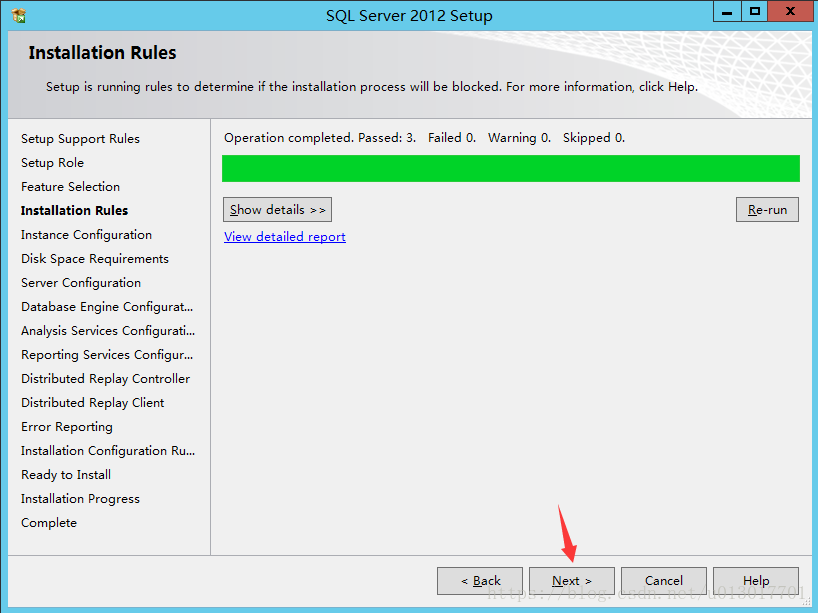Open Help for installation rules
Viewport: 818px width, 613px height.
(756, 581)
